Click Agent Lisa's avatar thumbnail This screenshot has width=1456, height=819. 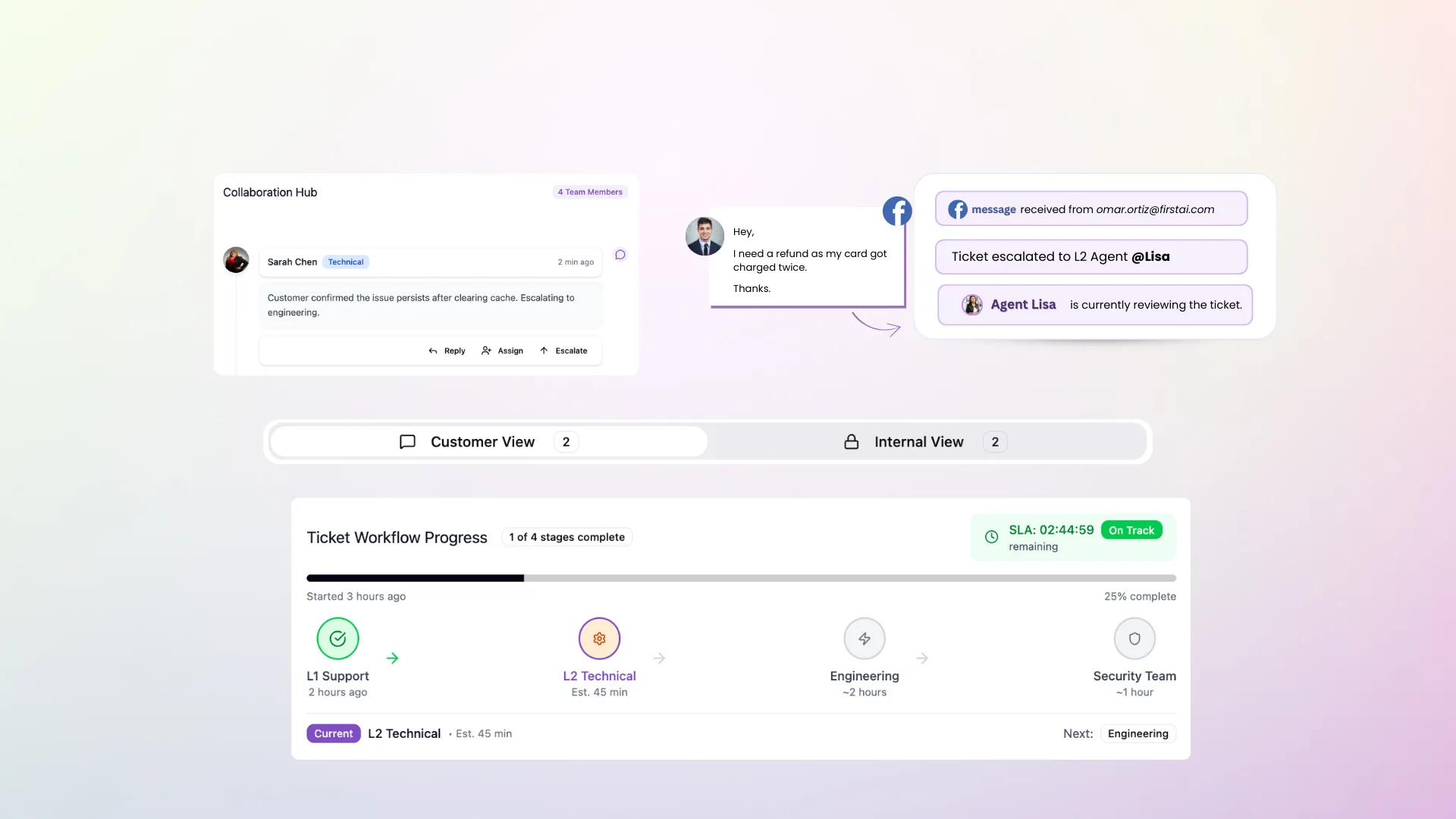coord(971,305)
